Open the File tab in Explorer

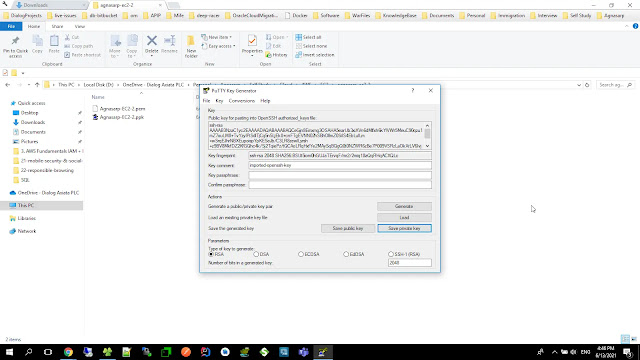[x=11, y=26]
